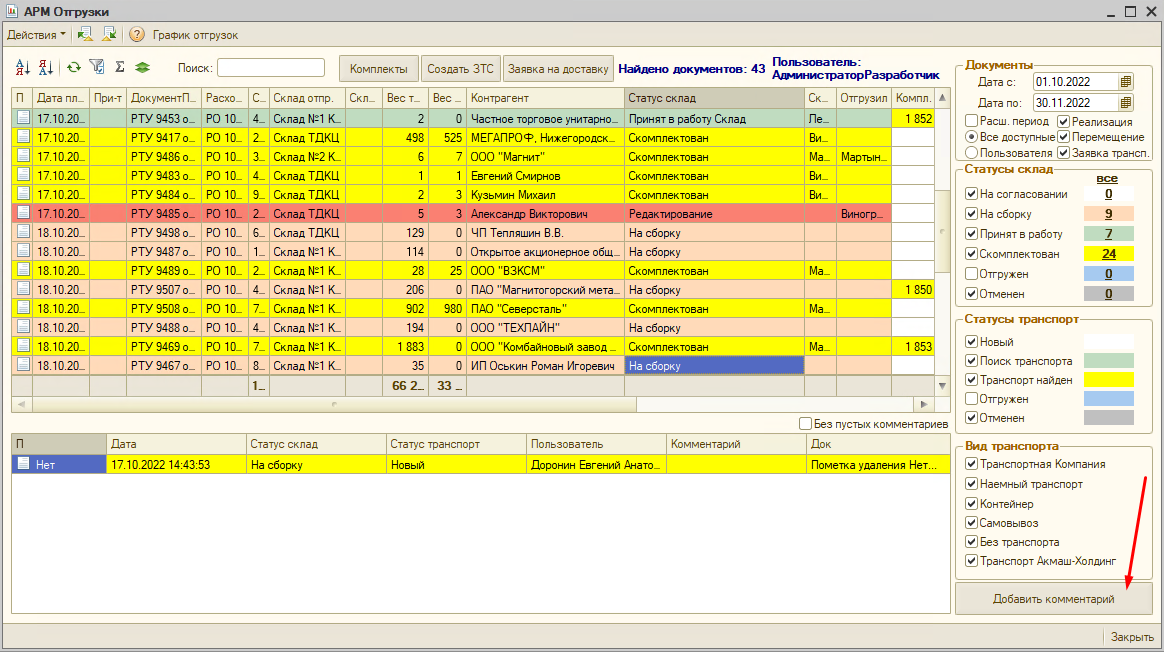This screenshot has width=1164, height=652.
Task: Click the Закрыть button
Action: [1132, 637]
